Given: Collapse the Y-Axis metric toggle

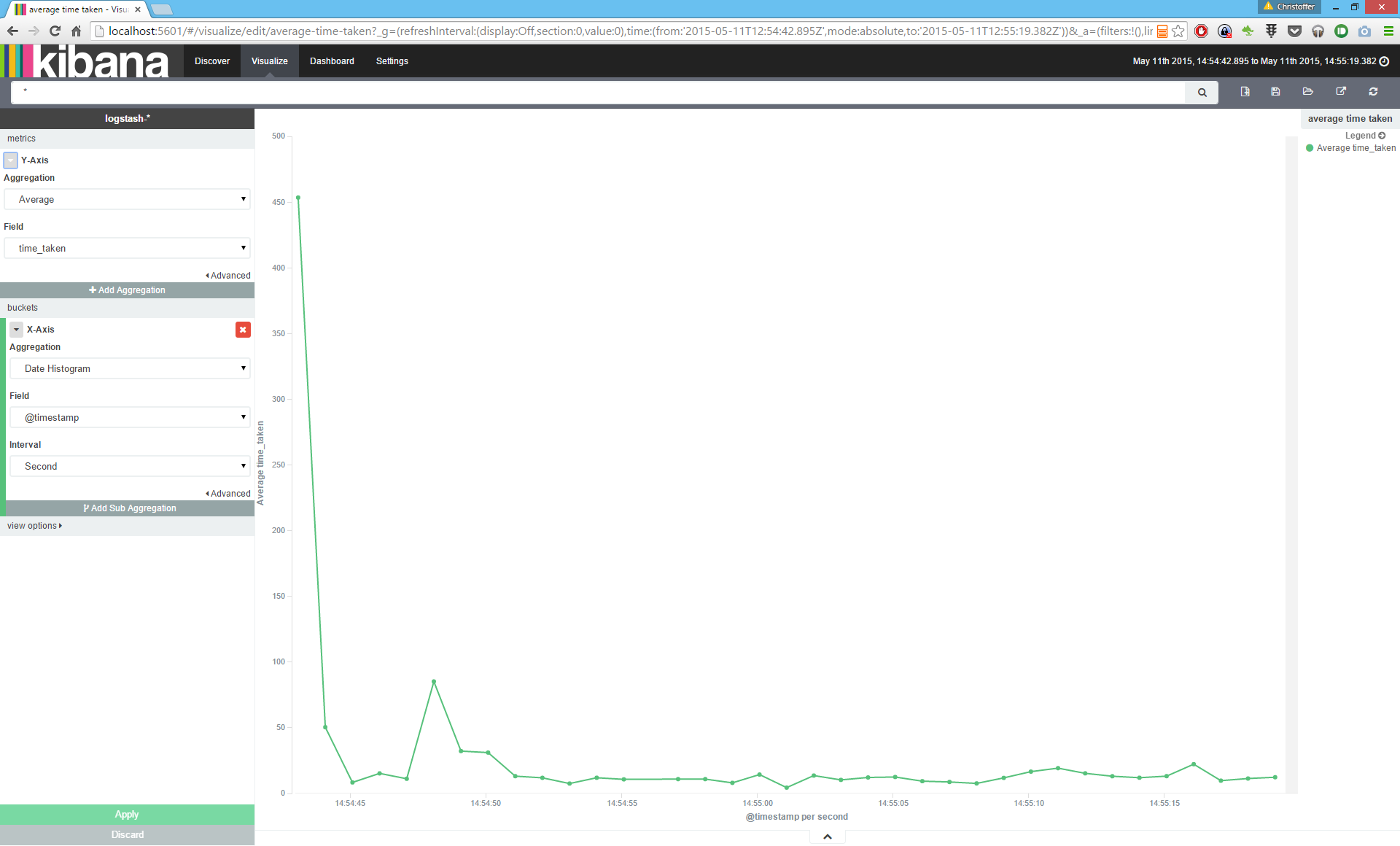Looking at the screenshot, I should click(x=10, y=160).
